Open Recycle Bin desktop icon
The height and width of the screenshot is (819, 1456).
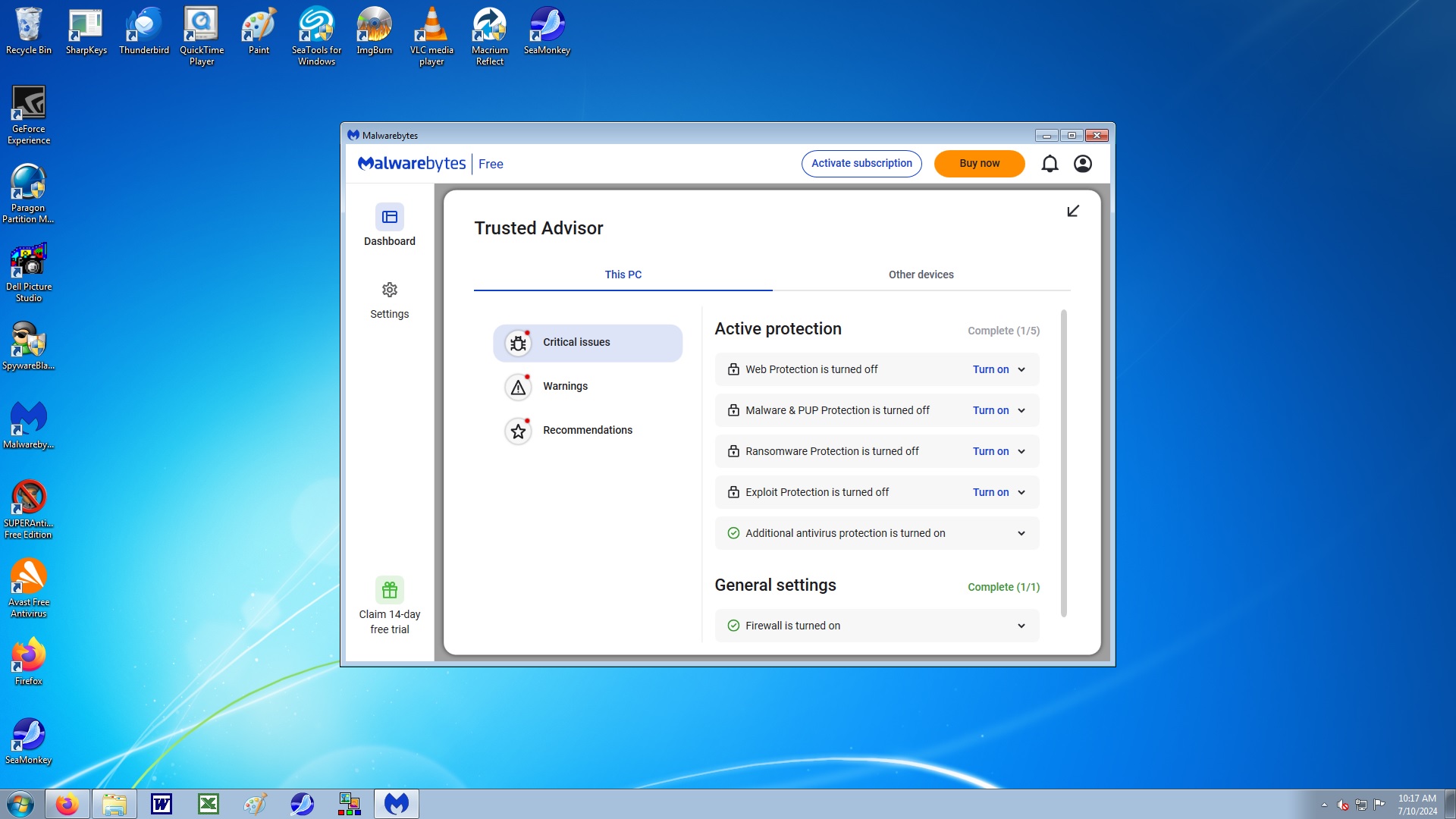[x=29, y=31]
